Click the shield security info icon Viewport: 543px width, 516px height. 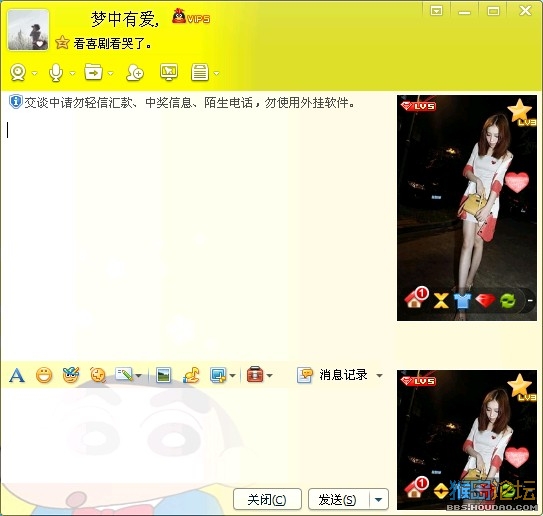coord(16,102)
